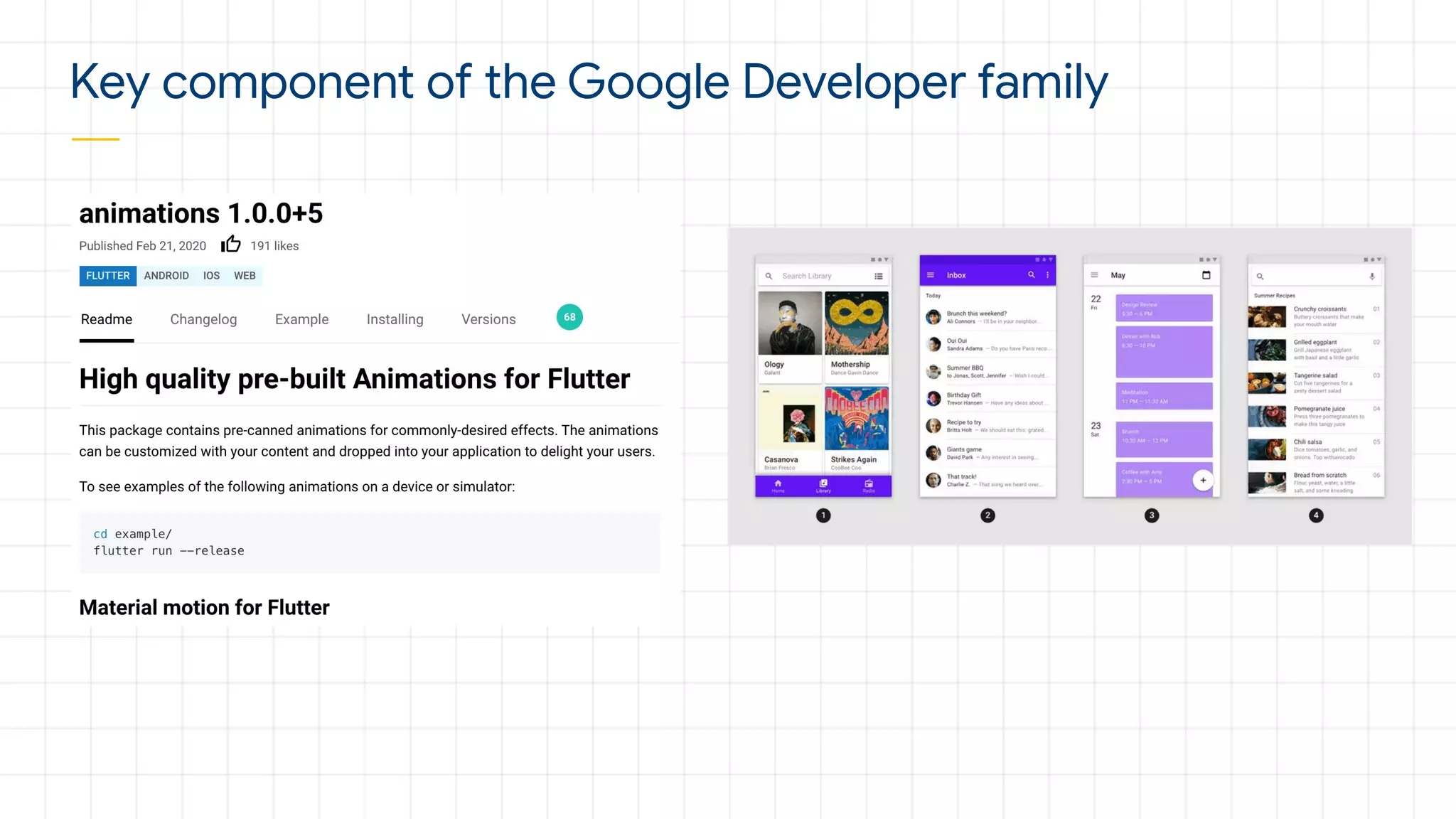Click the green 68 score badge
Image resolution: width=1456 pixels, height=819 pixels.
point(569,317)
